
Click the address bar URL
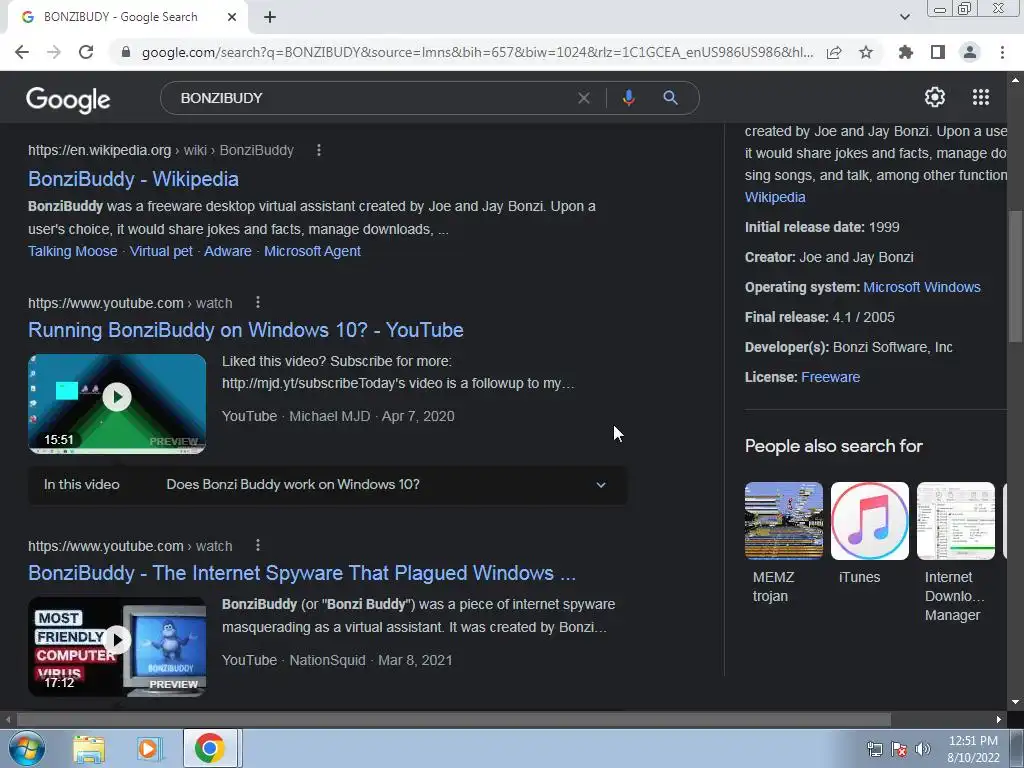477,52
